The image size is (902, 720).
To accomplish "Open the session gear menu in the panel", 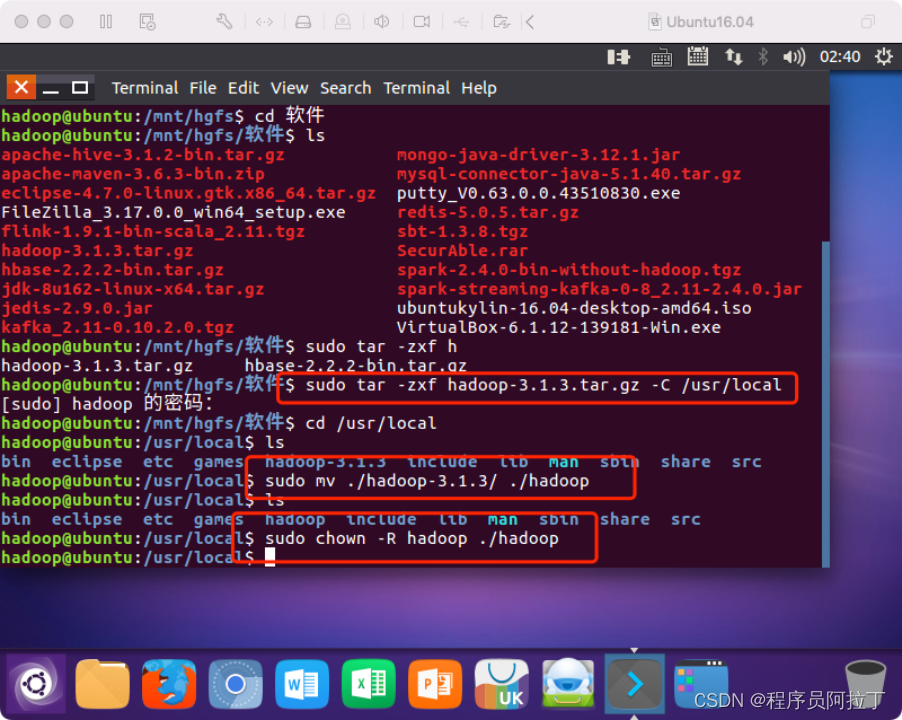I will click(882, 57).
